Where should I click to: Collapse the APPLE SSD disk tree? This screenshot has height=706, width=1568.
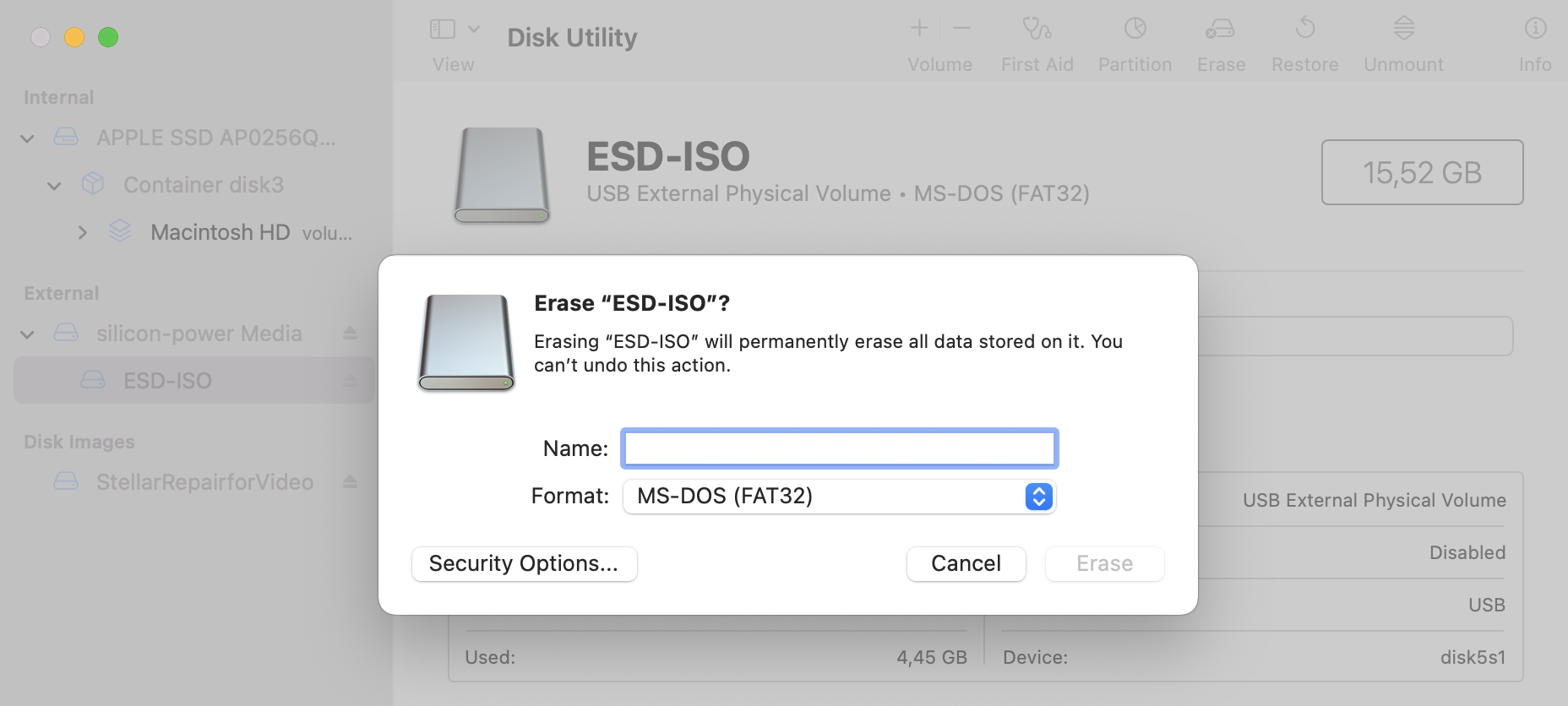click(27, 138)
